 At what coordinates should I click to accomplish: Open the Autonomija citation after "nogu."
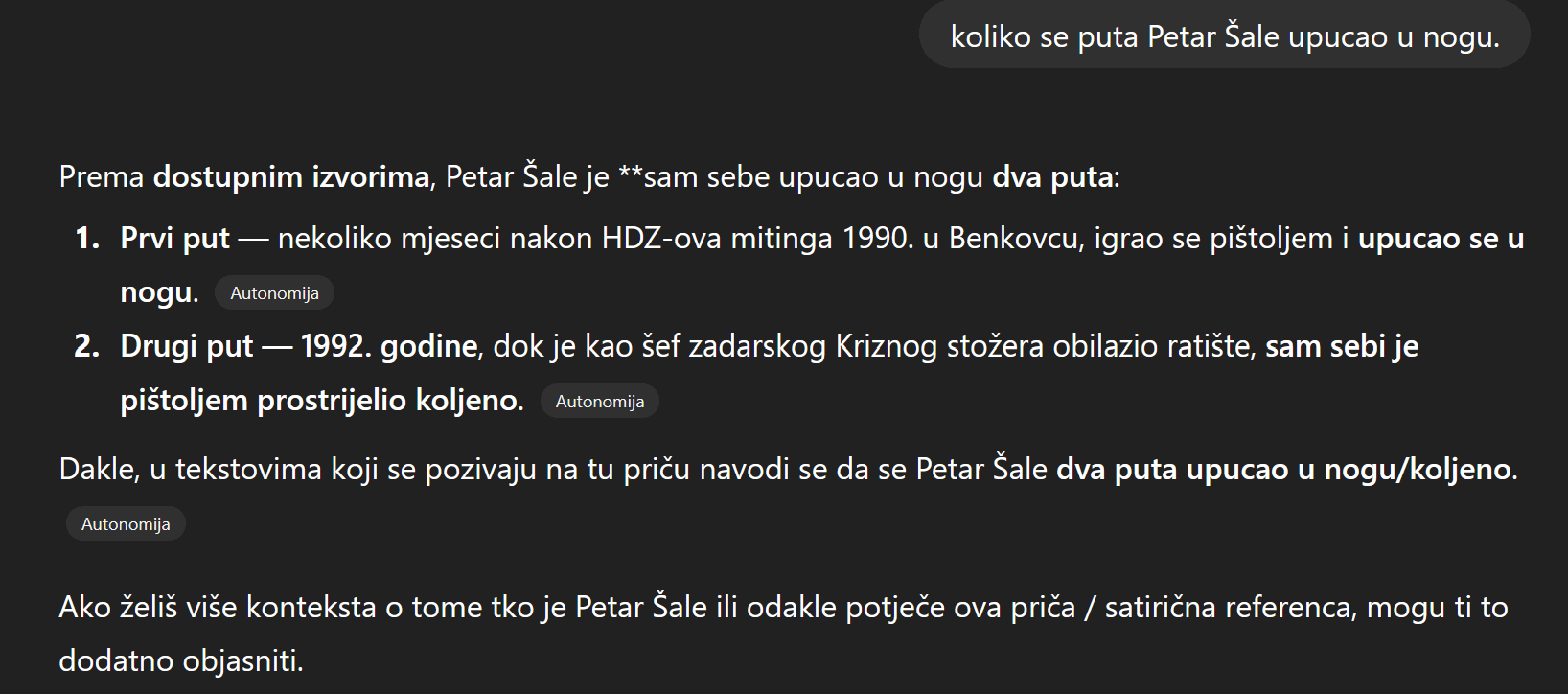pos(274,293)
